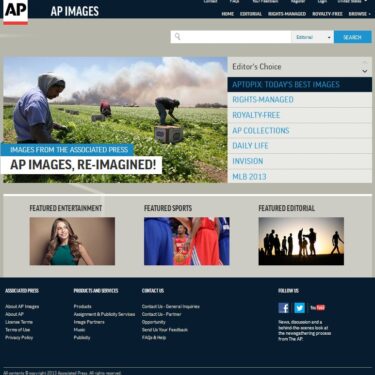Open Contact Us - Partner link
The height and width of the screenshot is (375, 375).
click(161, 314)
